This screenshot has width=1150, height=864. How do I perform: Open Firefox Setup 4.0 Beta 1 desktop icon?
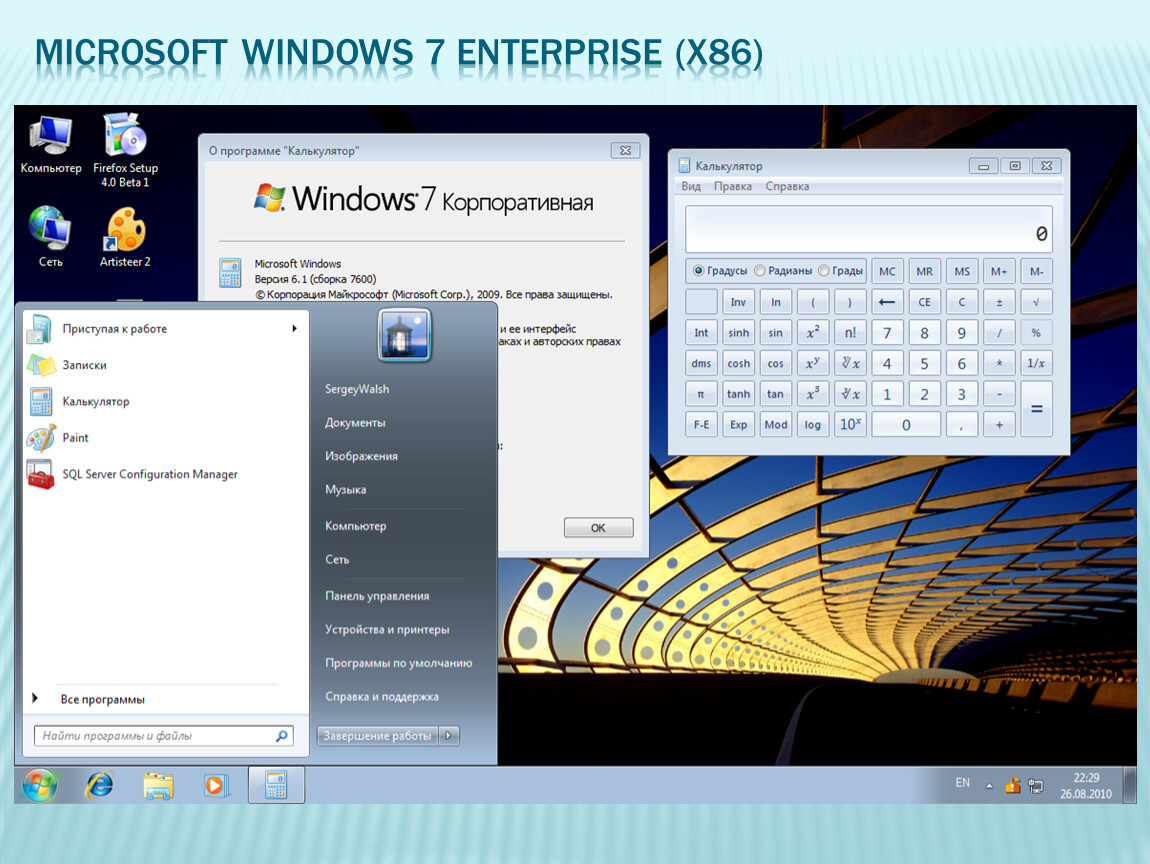[125, 150]
